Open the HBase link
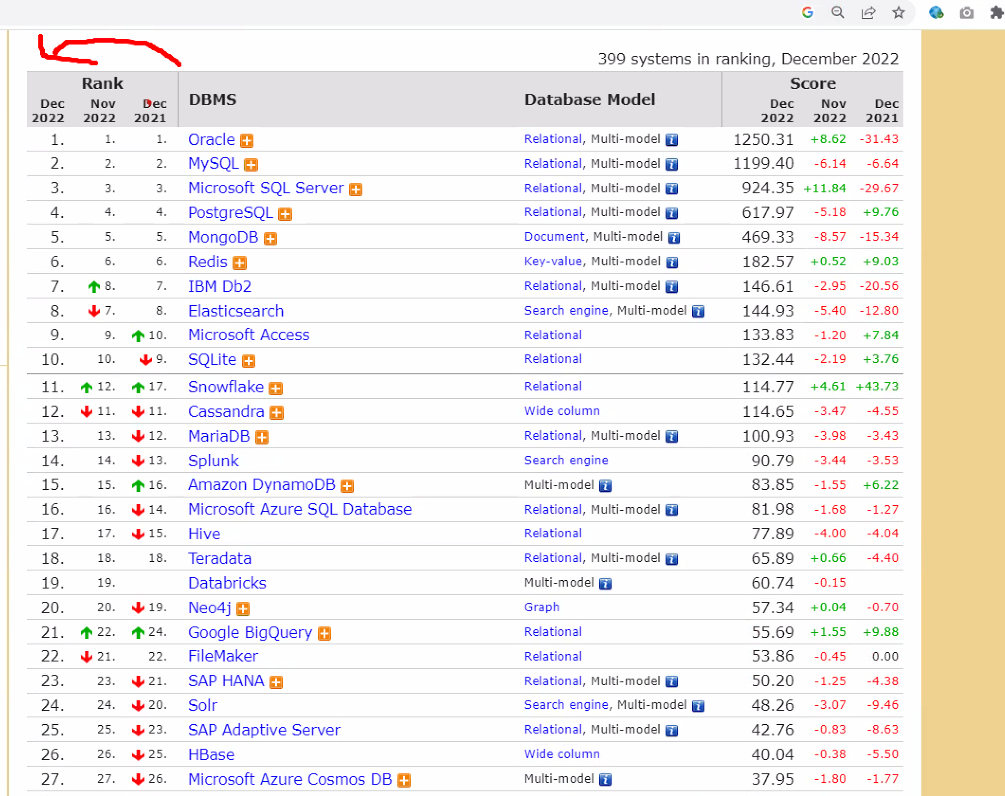Screen dimensions: 1005x796 (212, 755)
